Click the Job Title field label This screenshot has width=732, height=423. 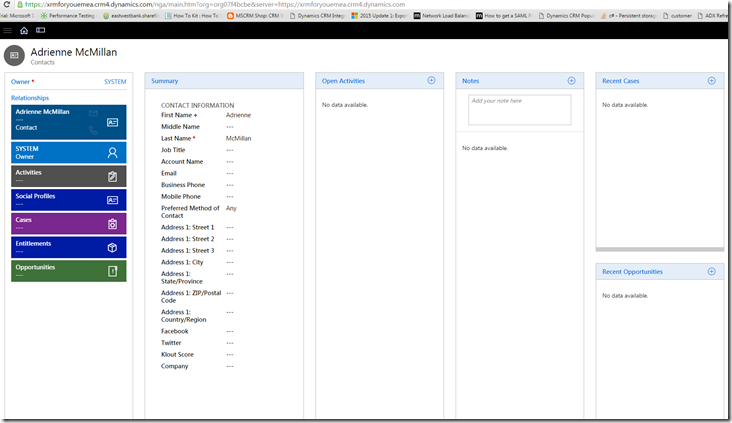point(173,150)
